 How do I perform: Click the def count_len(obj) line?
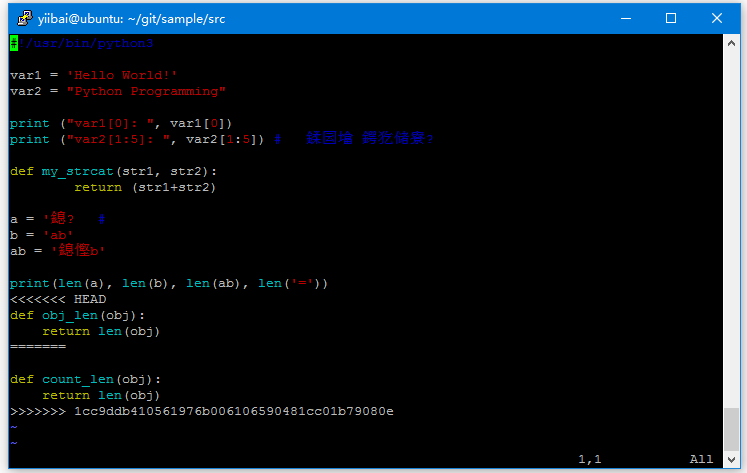pos(85,379)
